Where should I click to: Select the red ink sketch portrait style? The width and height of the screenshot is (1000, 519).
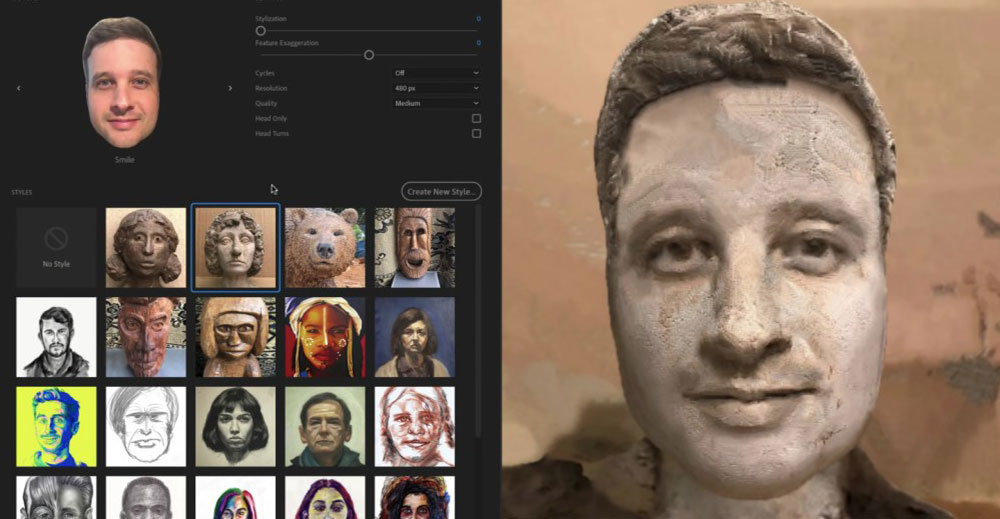[415, 427]
